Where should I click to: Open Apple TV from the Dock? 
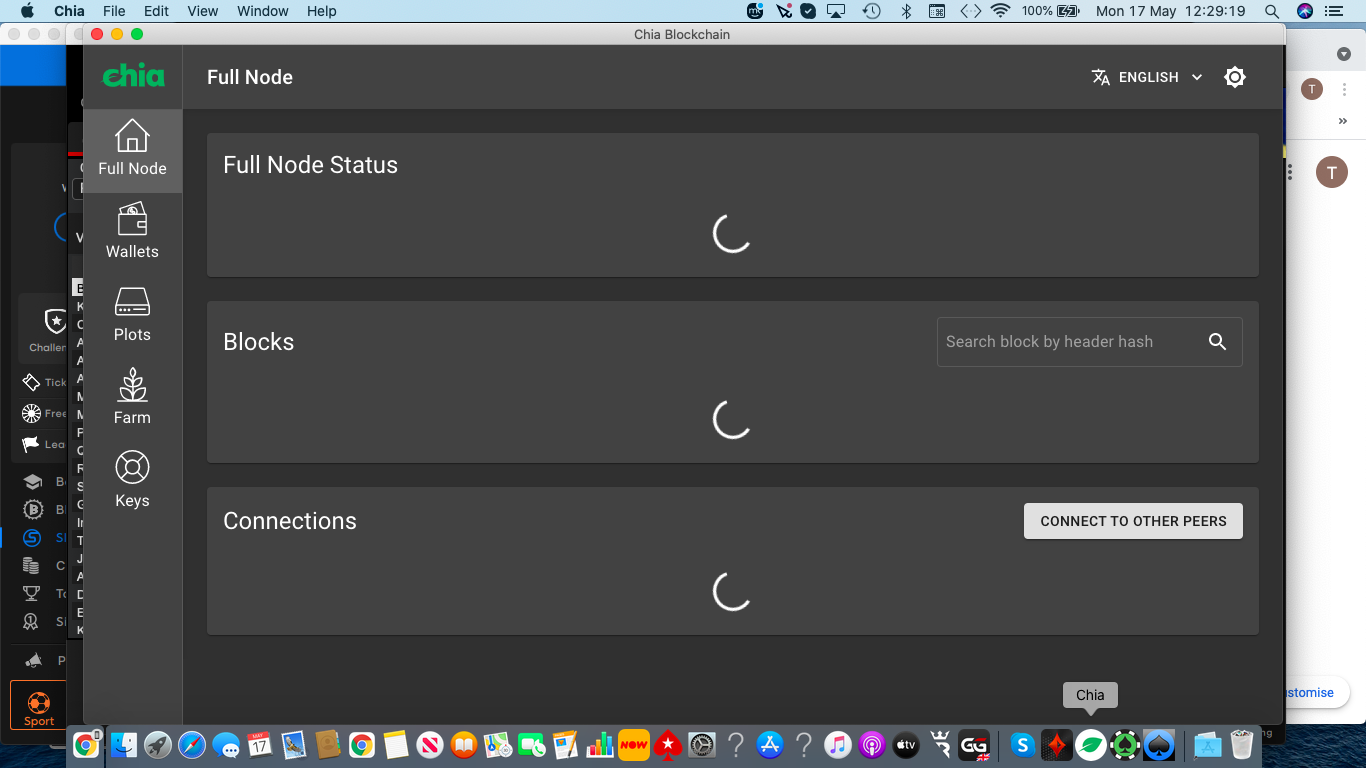906,745
